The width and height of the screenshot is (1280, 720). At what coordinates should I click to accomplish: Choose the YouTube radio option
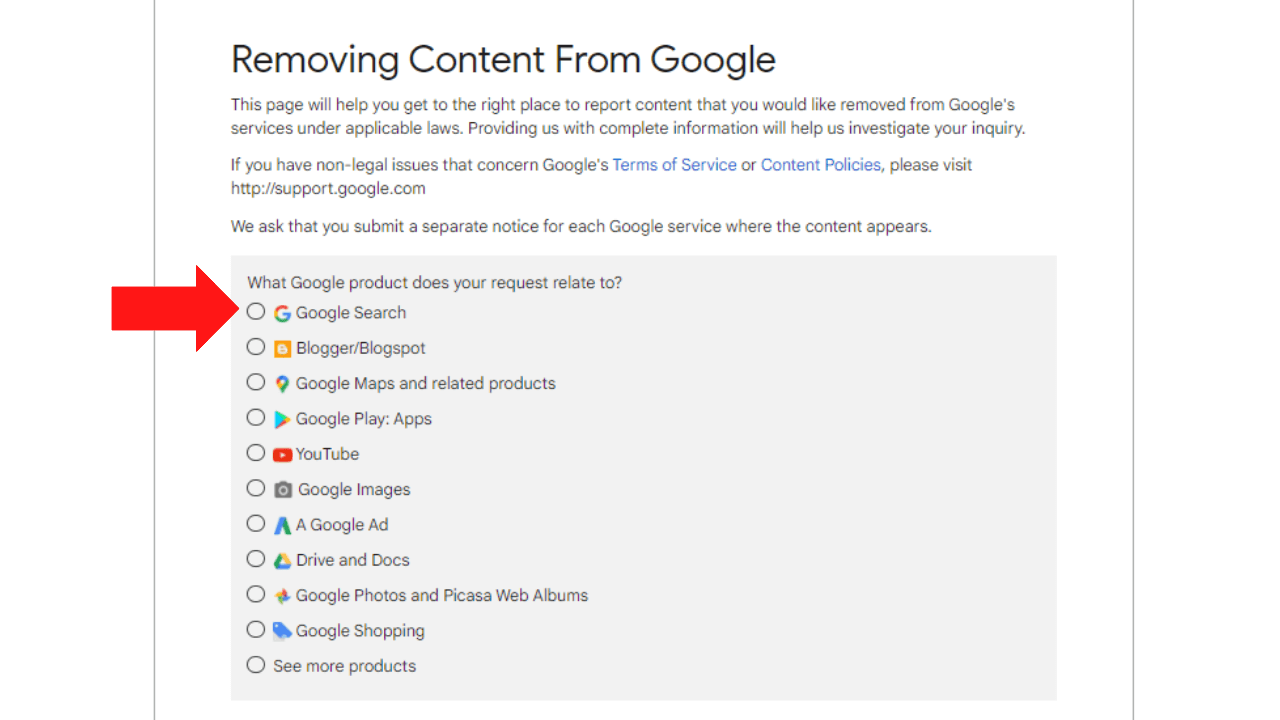tap(256, 453)
